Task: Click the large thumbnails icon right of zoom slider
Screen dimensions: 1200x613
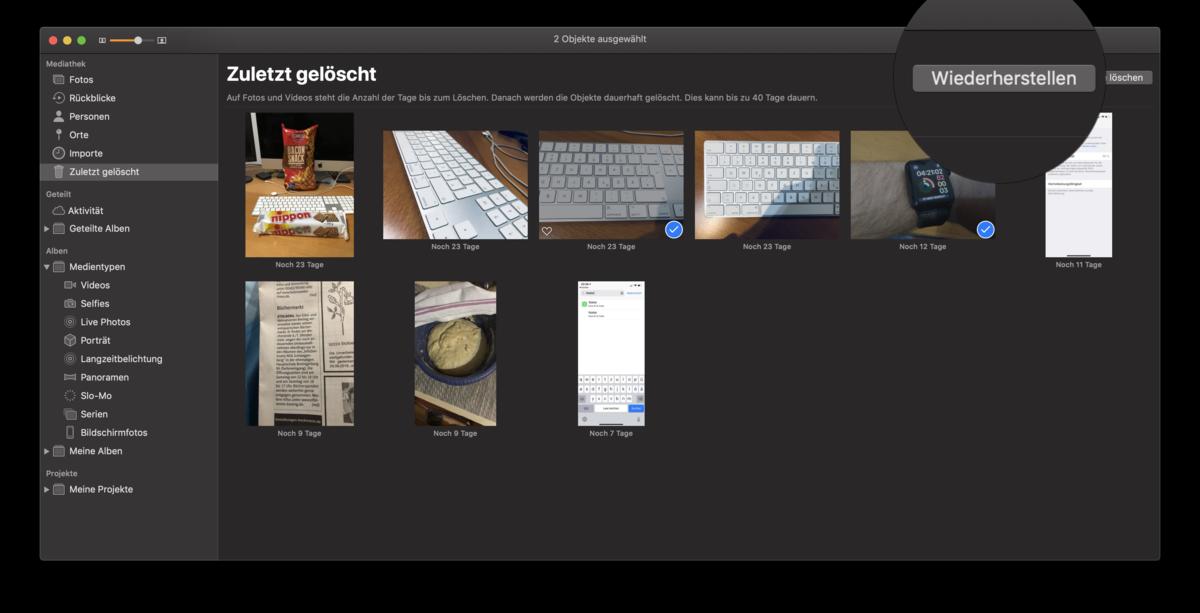Action: (162, 40)
